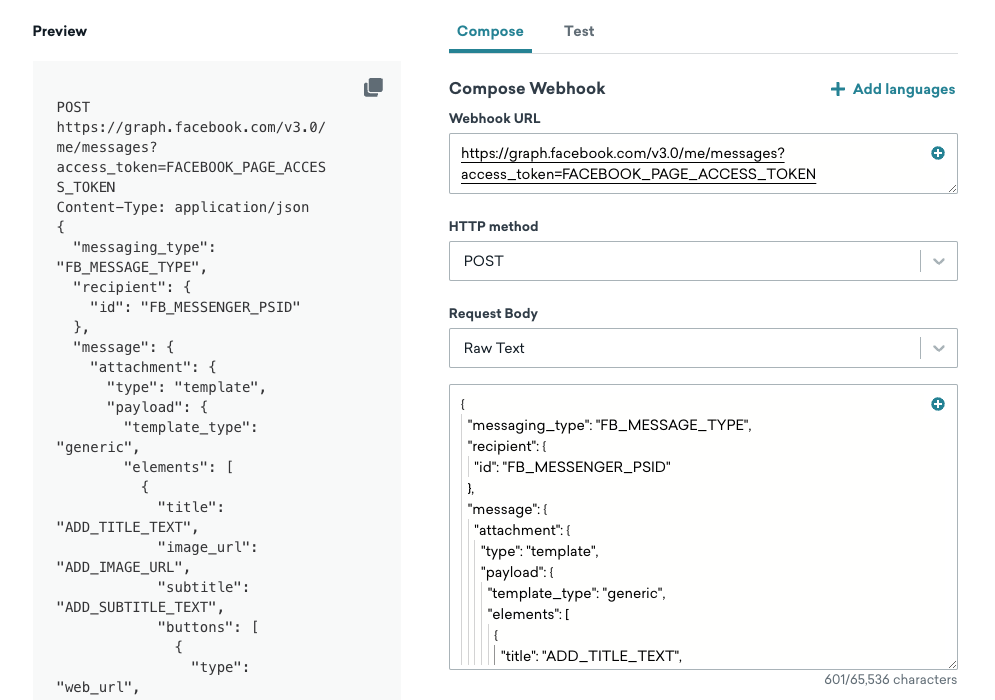Click "ADD_SUBTITLE_TEXT" in the preview panel

(x=140, y=607)
